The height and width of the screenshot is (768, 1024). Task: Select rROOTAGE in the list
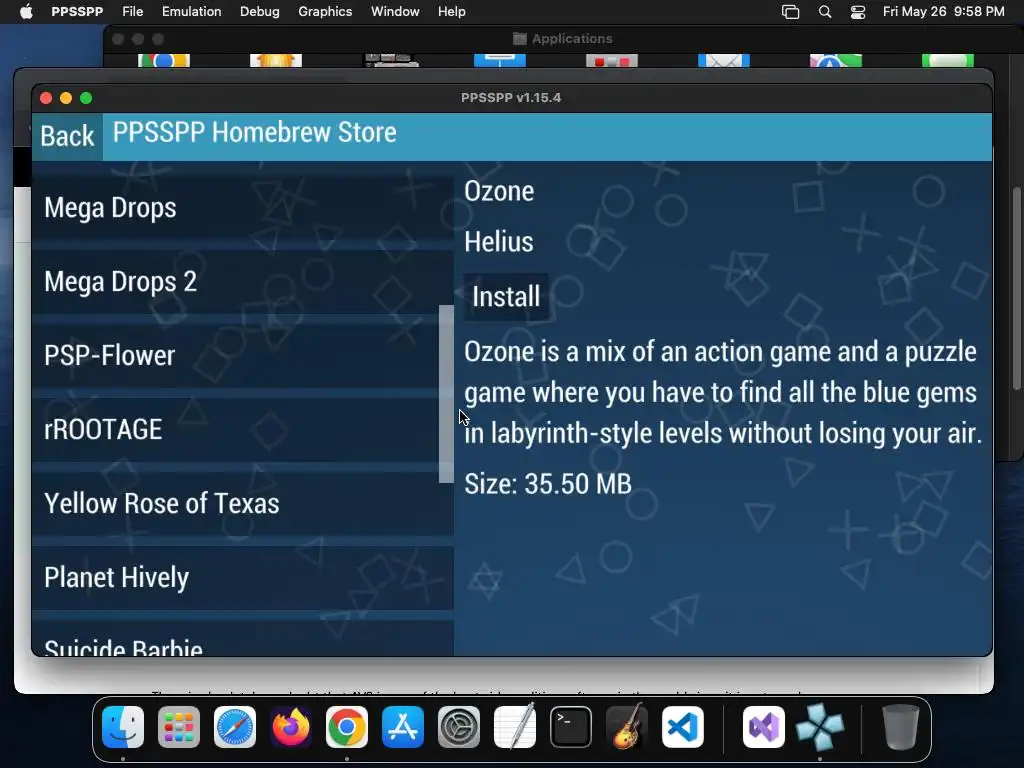point(242,429)
